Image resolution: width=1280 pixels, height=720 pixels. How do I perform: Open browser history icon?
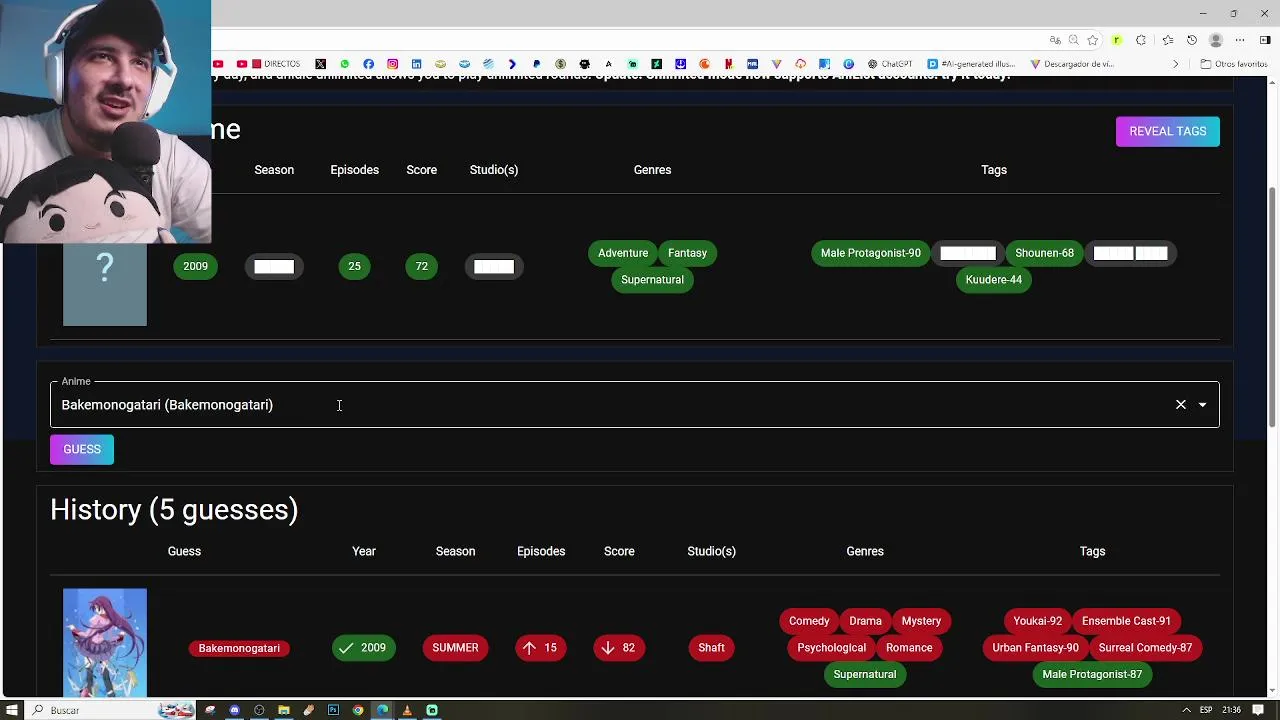(1192, 40)
